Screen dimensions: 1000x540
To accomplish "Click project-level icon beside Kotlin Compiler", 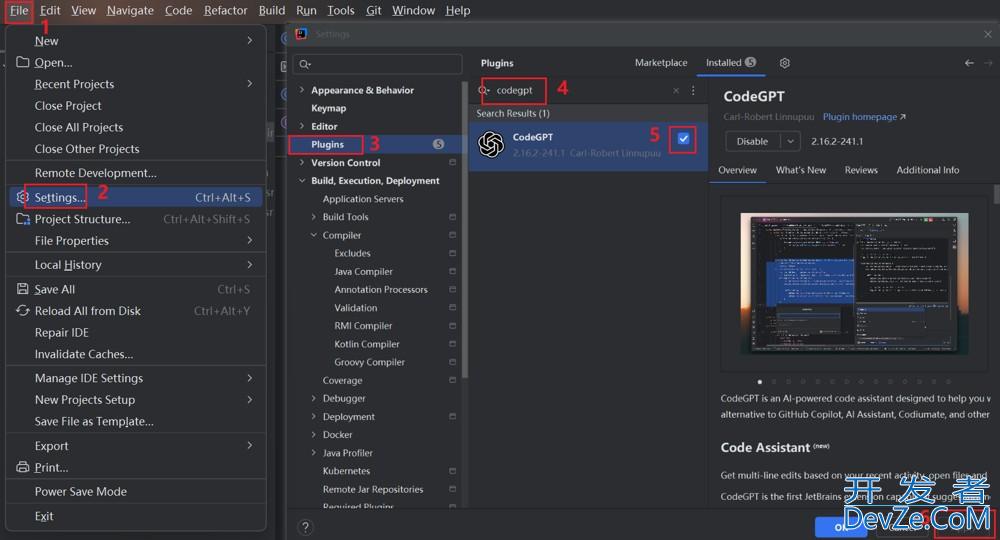I will [x=452, y=344].
